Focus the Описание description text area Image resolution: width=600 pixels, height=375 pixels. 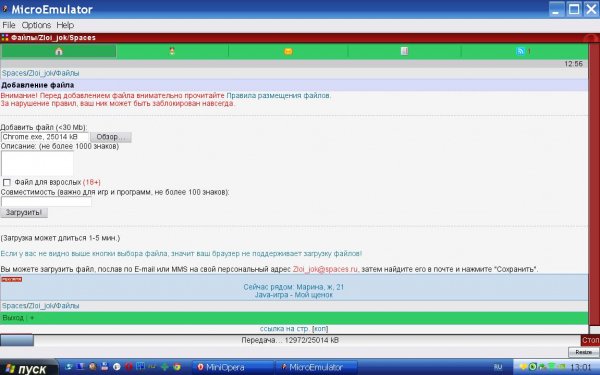pyautogui.click(x=37, y=163)
